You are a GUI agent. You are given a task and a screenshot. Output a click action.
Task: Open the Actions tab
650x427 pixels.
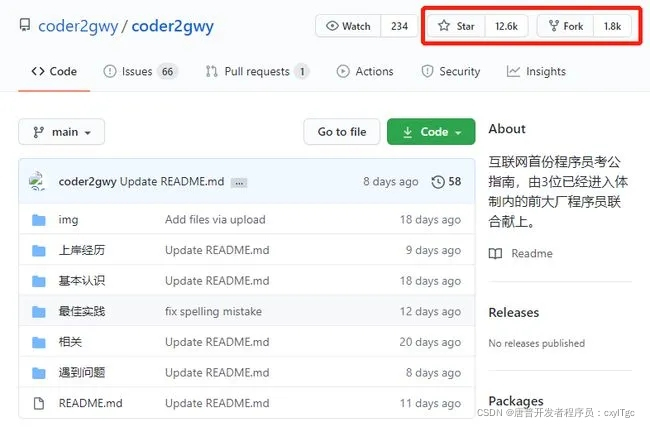click(x=365, y=71)
